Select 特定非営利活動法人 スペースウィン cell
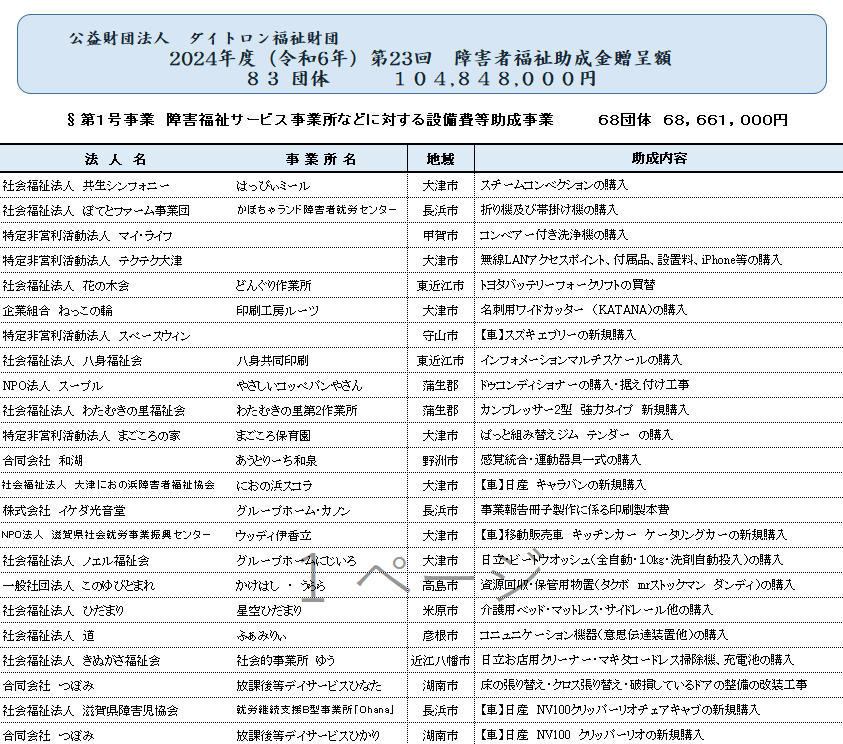Screen dimensions: 843x744 tap(96, 336)
